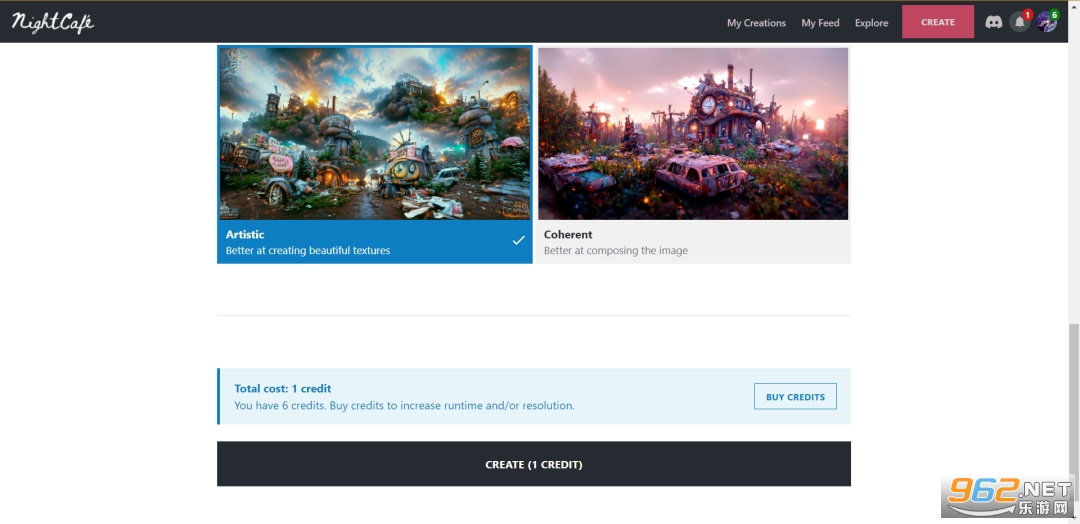Click the page vertical scrollbar thumb

tap(1073, 410)
